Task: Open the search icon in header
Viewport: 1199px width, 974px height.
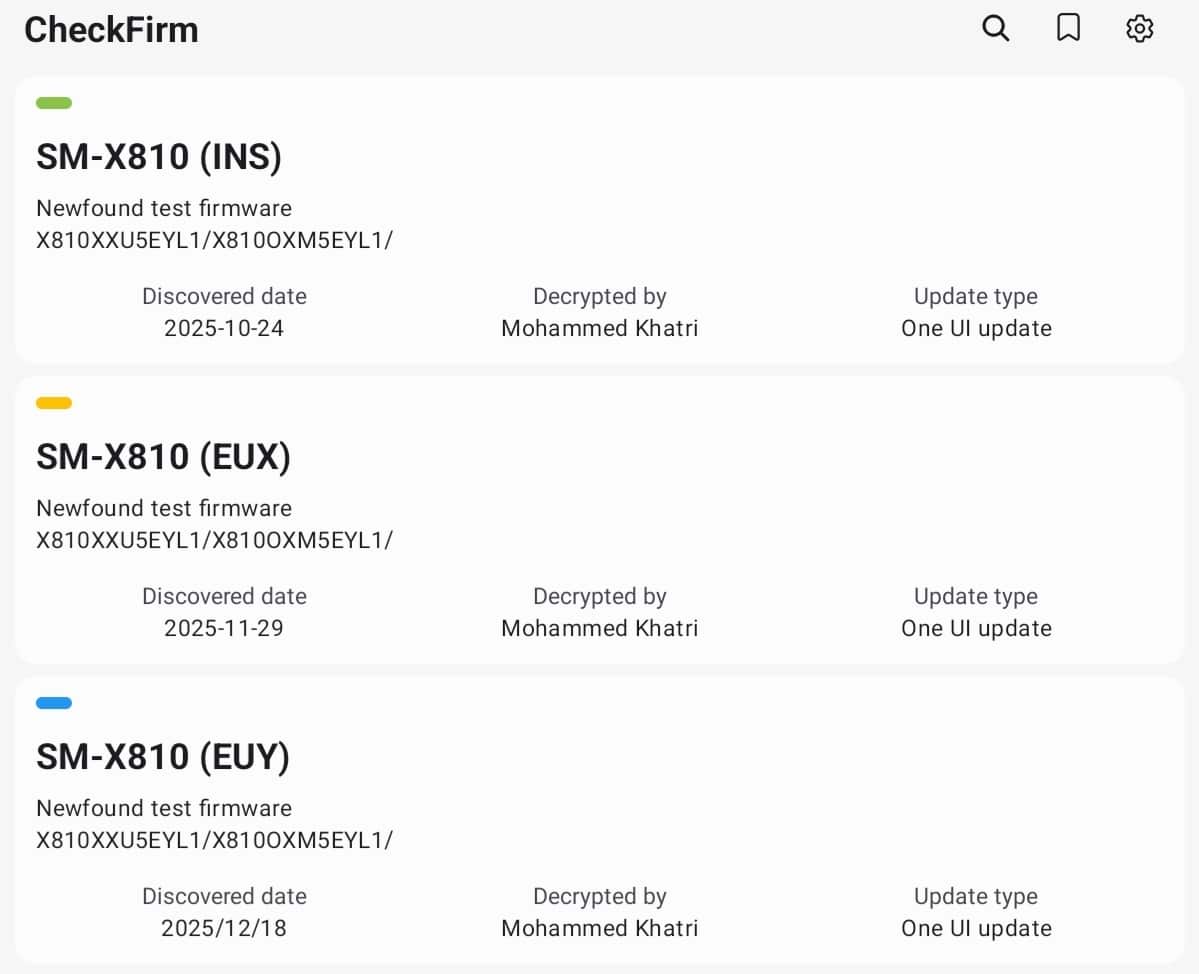Action: [x=996, y=29]
